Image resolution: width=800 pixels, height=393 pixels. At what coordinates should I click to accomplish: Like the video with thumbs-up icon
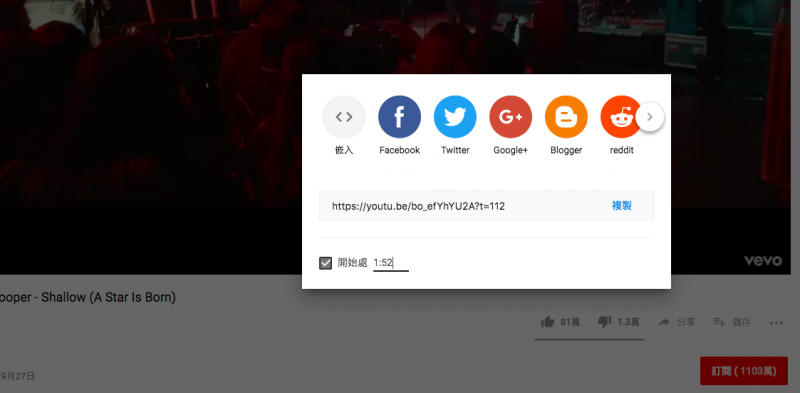click(547, 322)
